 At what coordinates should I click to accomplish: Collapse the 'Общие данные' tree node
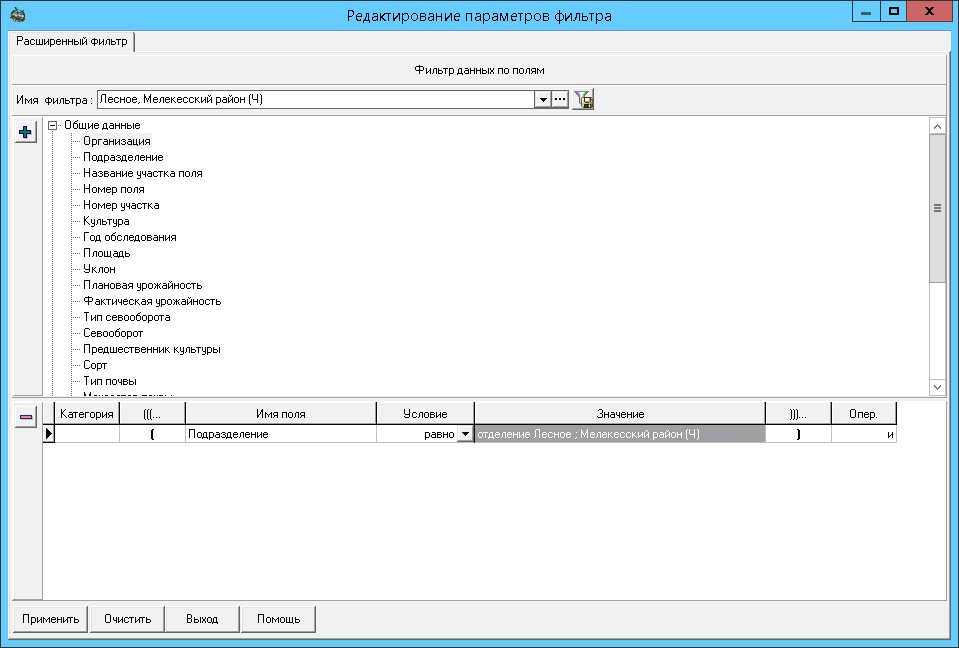point(52,125)
